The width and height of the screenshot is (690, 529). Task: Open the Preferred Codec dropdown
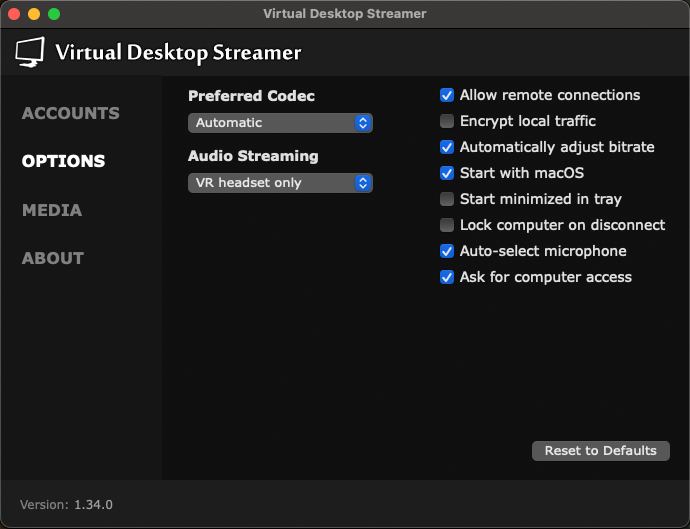(x=280, y=123)
